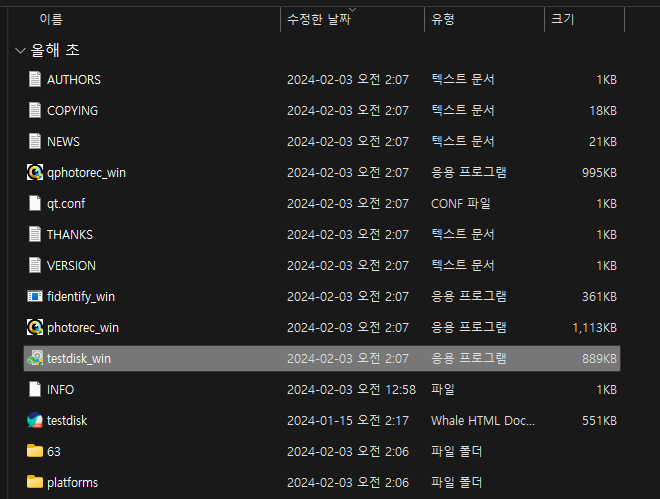The height and width of the screenshot is (499, 660).
Task: Select the THANKS file name
Action: tap(70, 235)
